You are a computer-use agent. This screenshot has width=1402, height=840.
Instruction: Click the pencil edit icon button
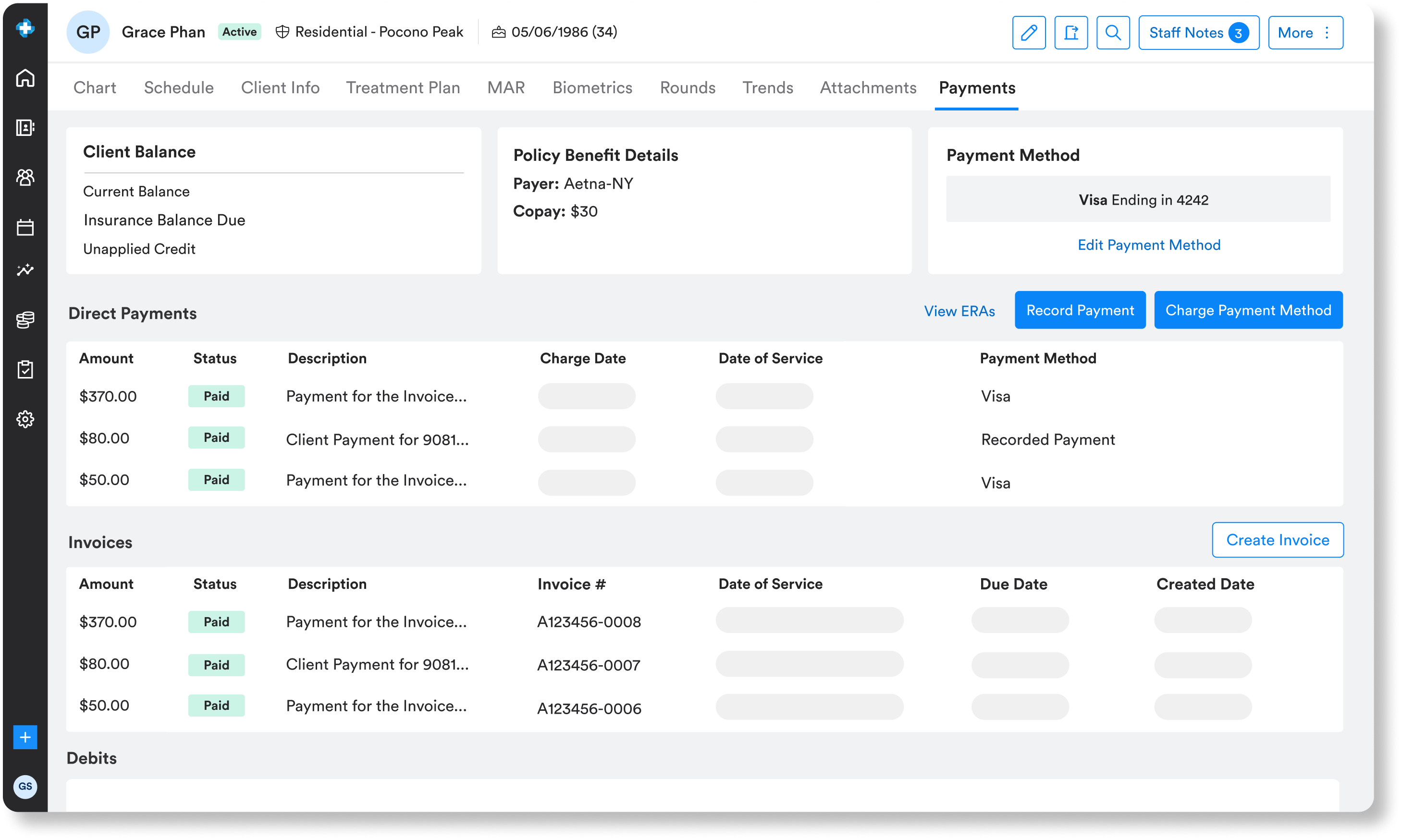[x=1028, y=33]
